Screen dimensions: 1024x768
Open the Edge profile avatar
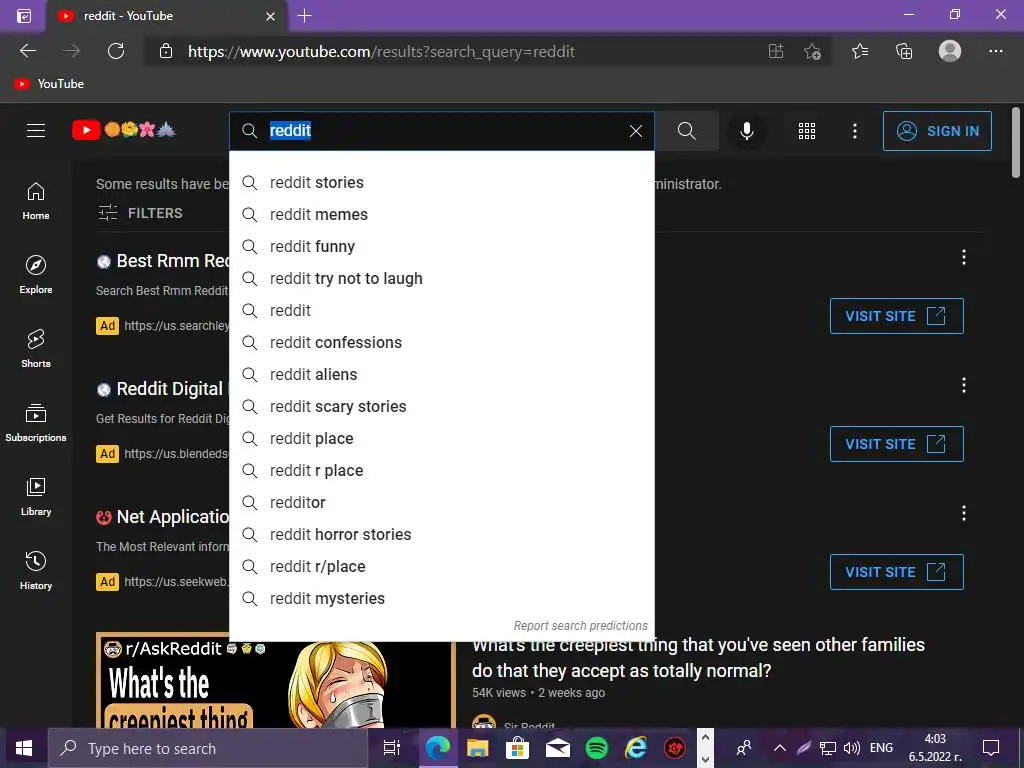[950, 51]
